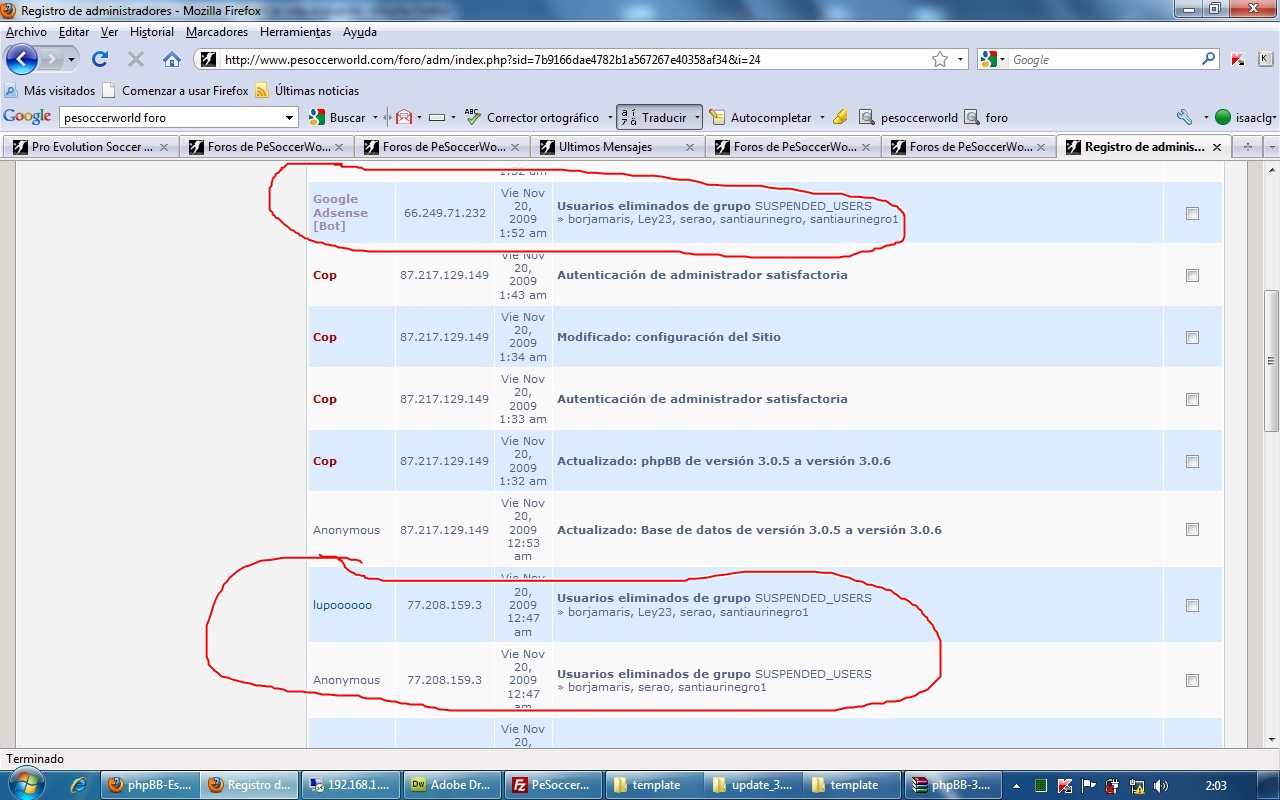Viewport: 1280px width, 800px height.
Task: Open the Archivo menu
Action: click(26, 32)
